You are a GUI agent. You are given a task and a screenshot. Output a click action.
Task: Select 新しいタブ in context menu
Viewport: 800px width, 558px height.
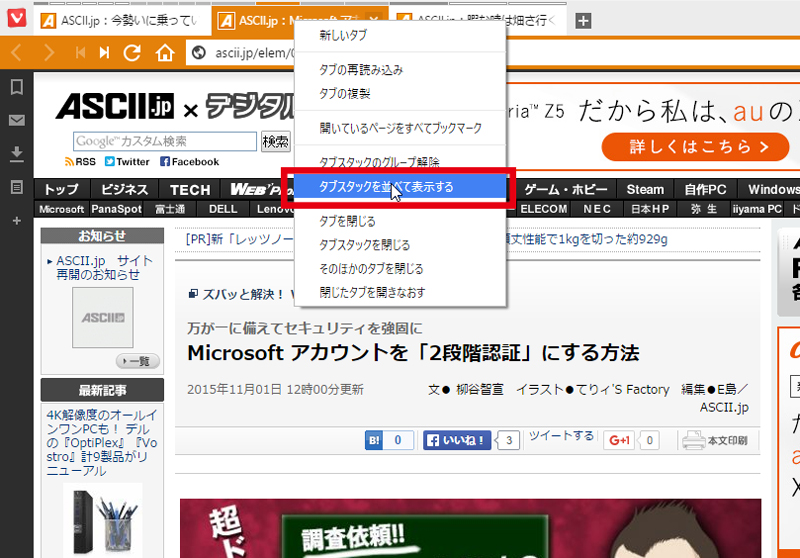pos(401,35)
